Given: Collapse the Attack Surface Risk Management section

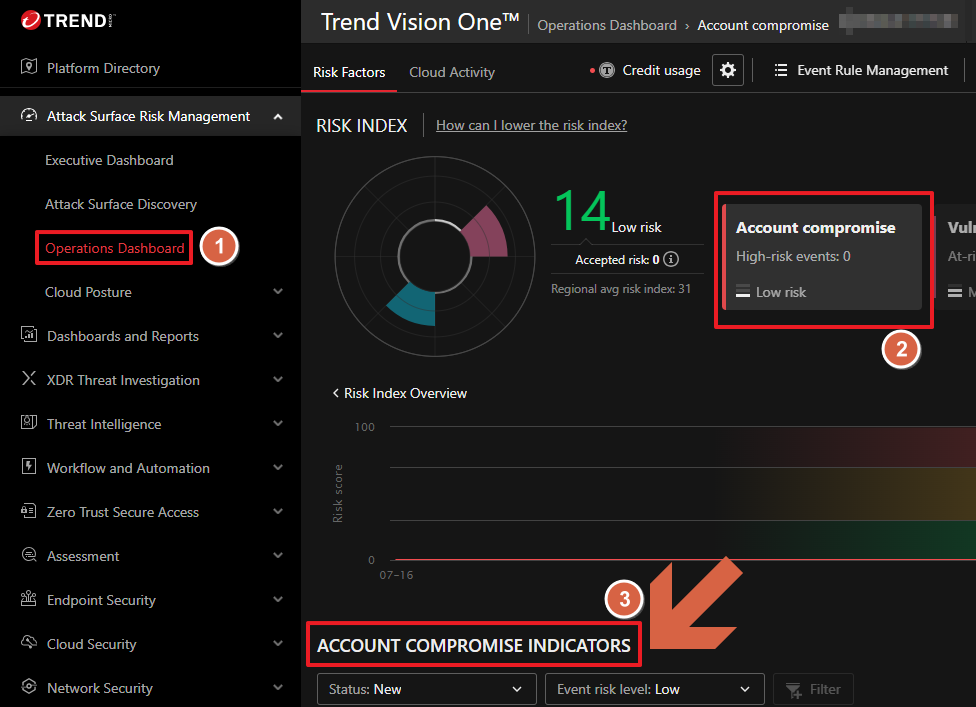Looking at the screenshot, I should point(278,117).
